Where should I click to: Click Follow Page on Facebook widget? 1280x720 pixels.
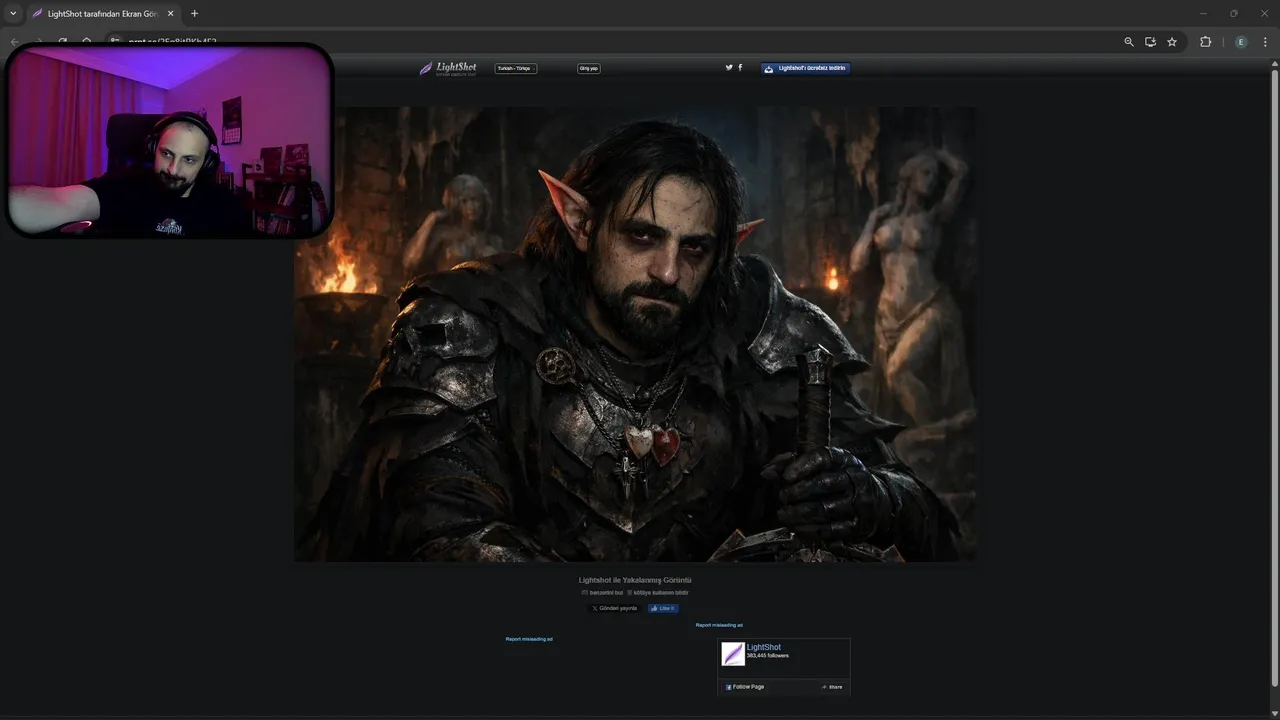(x=745, y=687)
